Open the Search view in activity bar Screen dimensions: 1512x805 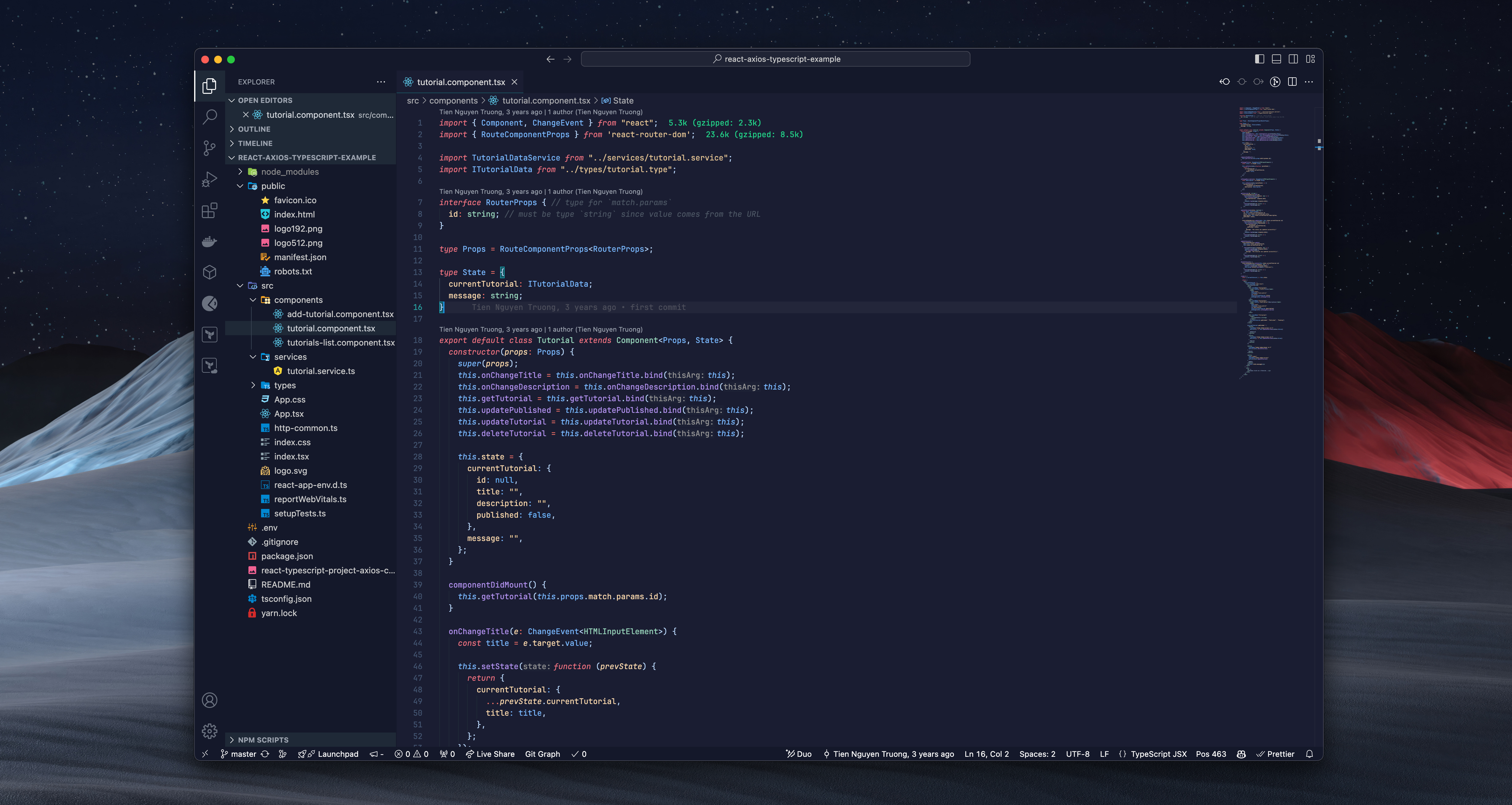tap(210, 117)
